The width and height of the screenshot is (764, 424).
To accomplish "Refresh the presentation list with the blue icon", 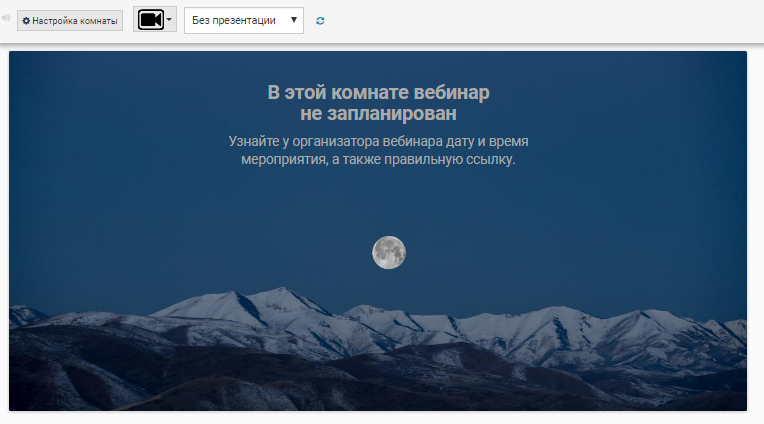I will 320,20.
